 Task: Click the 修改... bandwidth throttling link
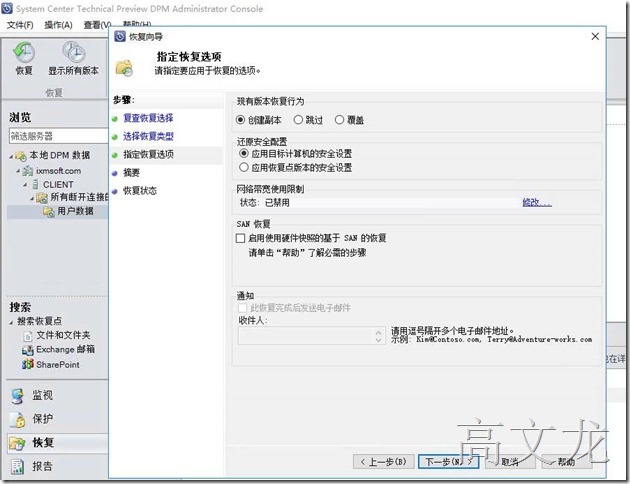tap(537, 202)
